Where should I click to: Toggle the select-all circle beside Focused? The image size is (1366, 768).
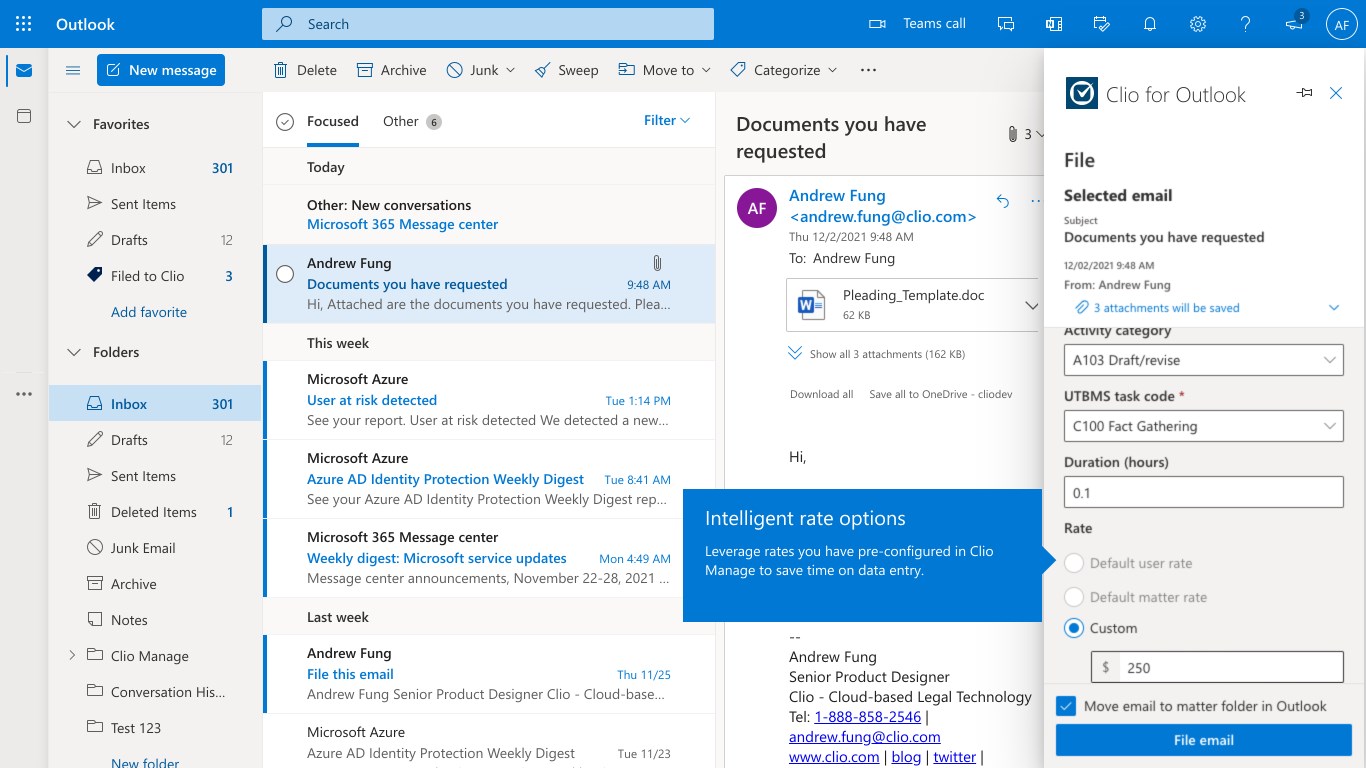pyautogui.click(x=285, y=121)
